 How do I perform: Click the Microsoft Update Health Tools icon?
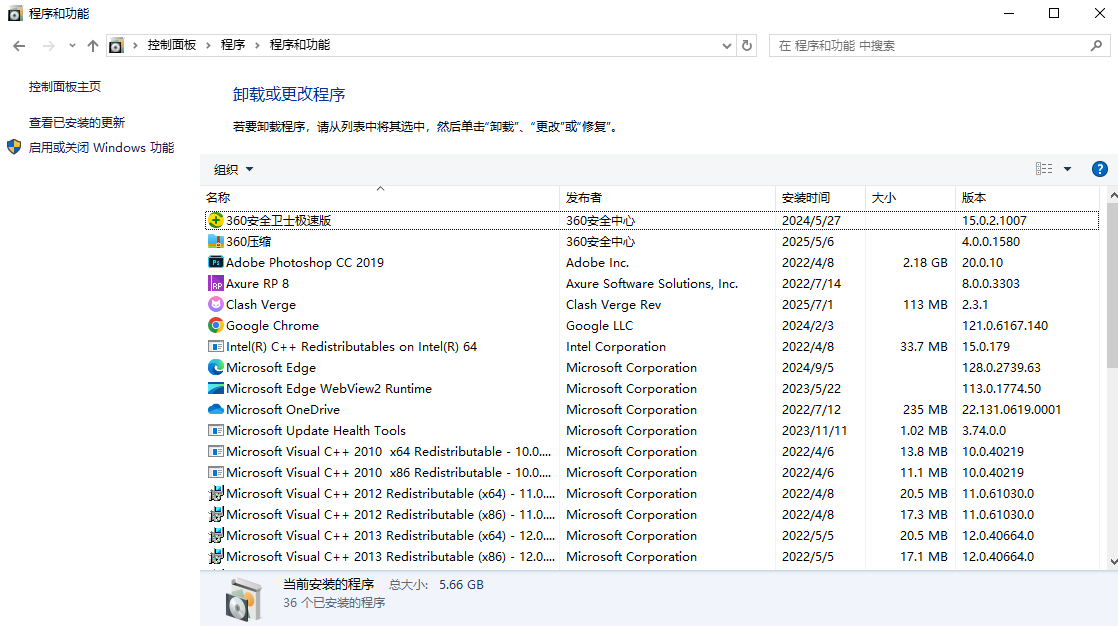point(215,431)
